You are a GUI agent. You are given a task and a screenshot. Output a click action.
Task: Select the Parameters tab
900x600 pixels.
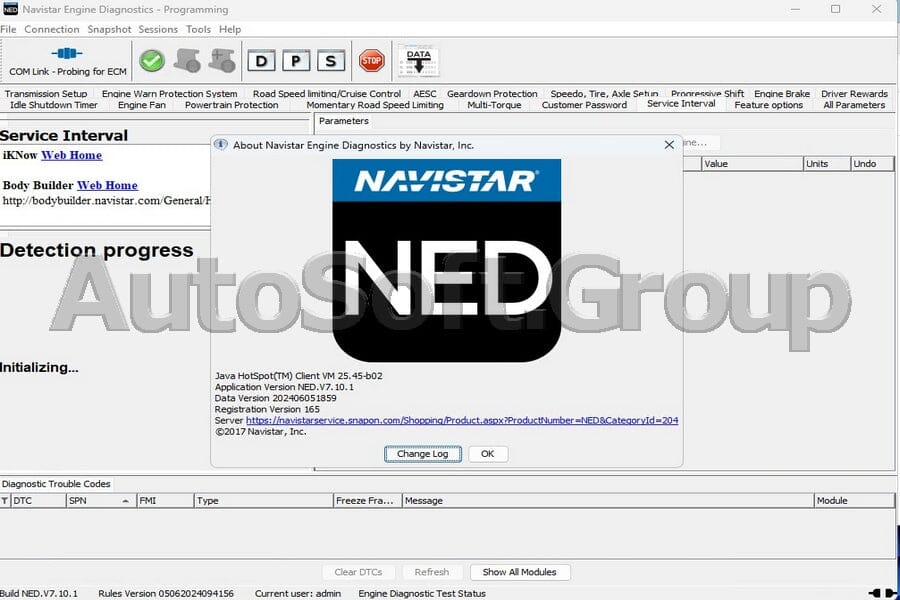point(343,120)
